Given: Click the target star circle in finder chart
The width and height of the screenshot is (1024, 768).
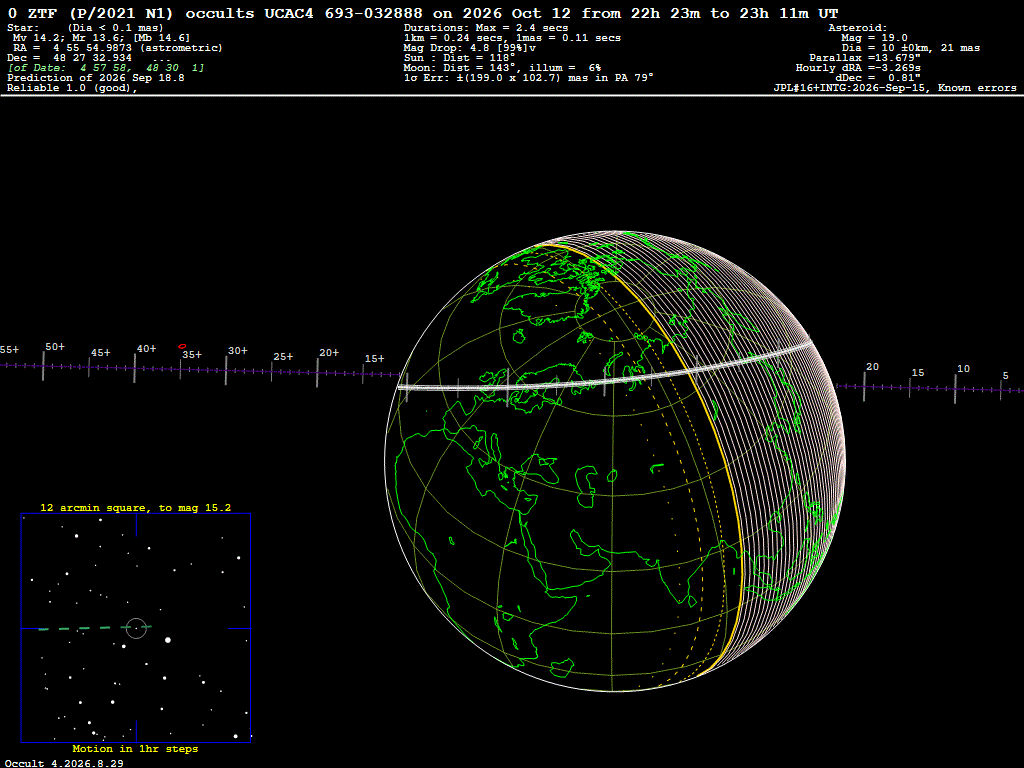Looking at the screenshot, I should pyautogui.click(x=136, y=628).
